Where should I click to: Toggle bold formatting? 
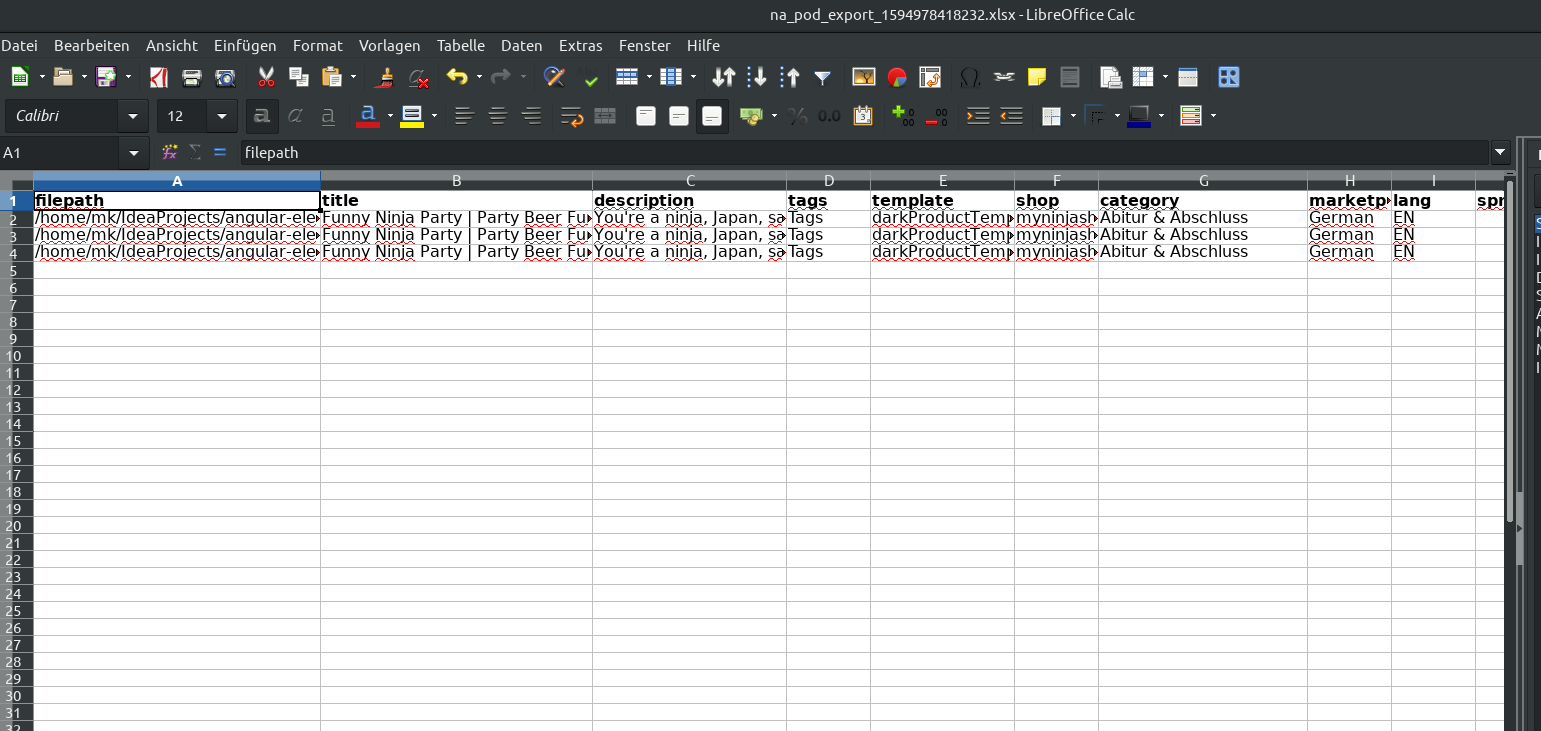pyautogui.click(x=261, y=116)
